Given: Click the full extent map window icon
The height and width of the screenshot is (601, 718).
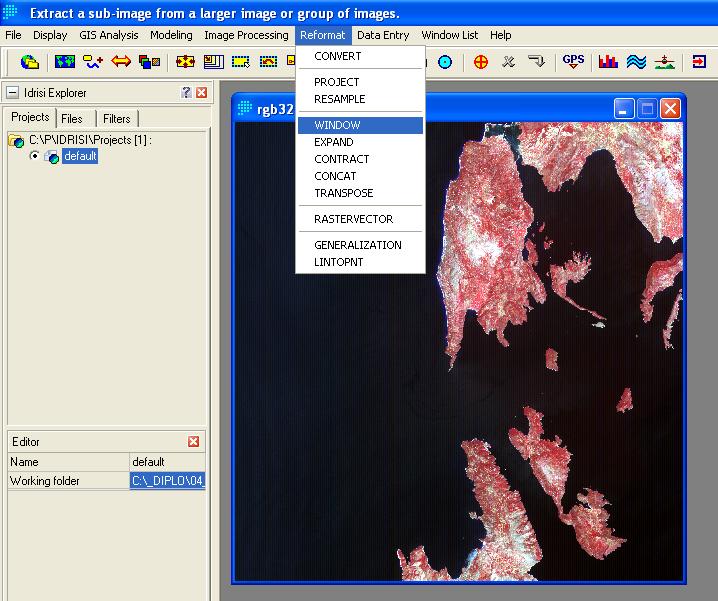Looking at the screenshot, I should [213, 61].
